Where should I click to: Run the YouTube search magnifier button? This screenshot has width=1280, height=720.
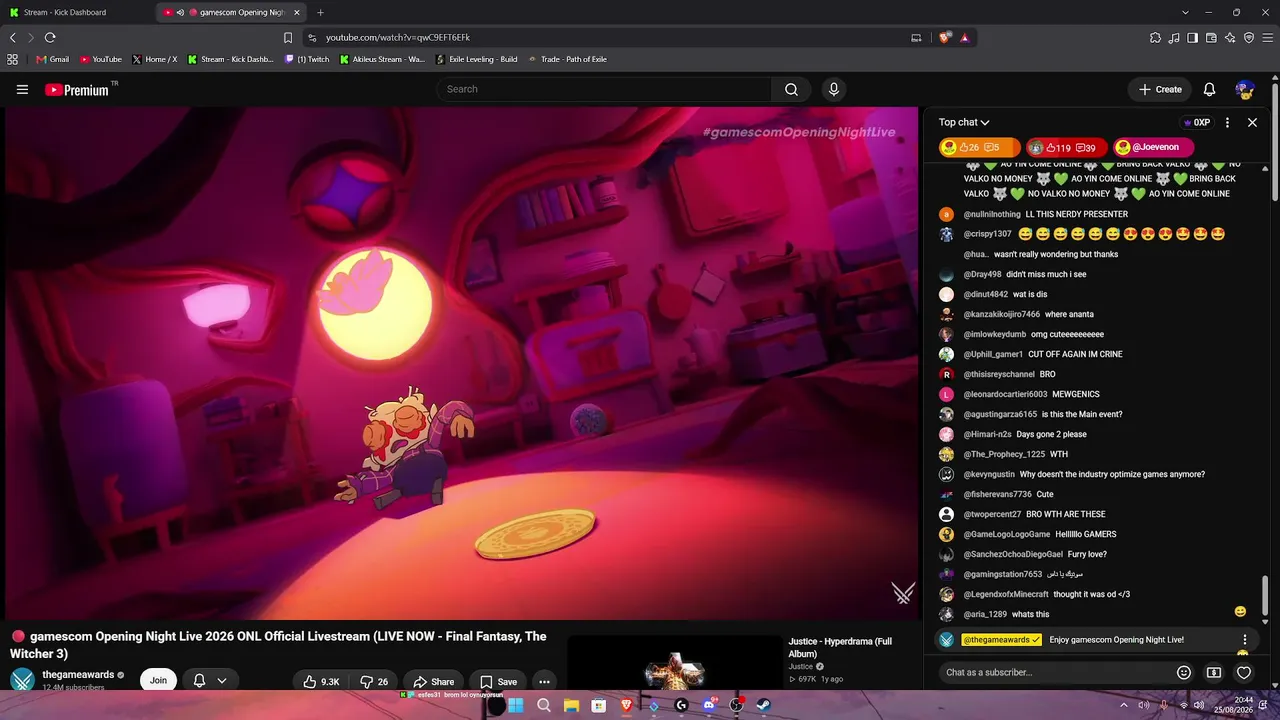[x=791, y=89]
